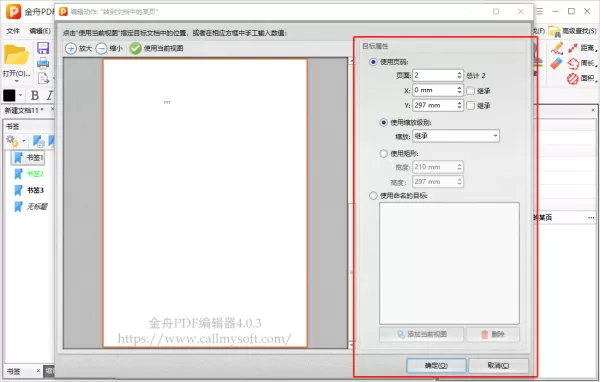600x382 pixels.
Task: Open bookmark gear options dropdown arrow
Action: pyautogui.click(x=24, y=141)
